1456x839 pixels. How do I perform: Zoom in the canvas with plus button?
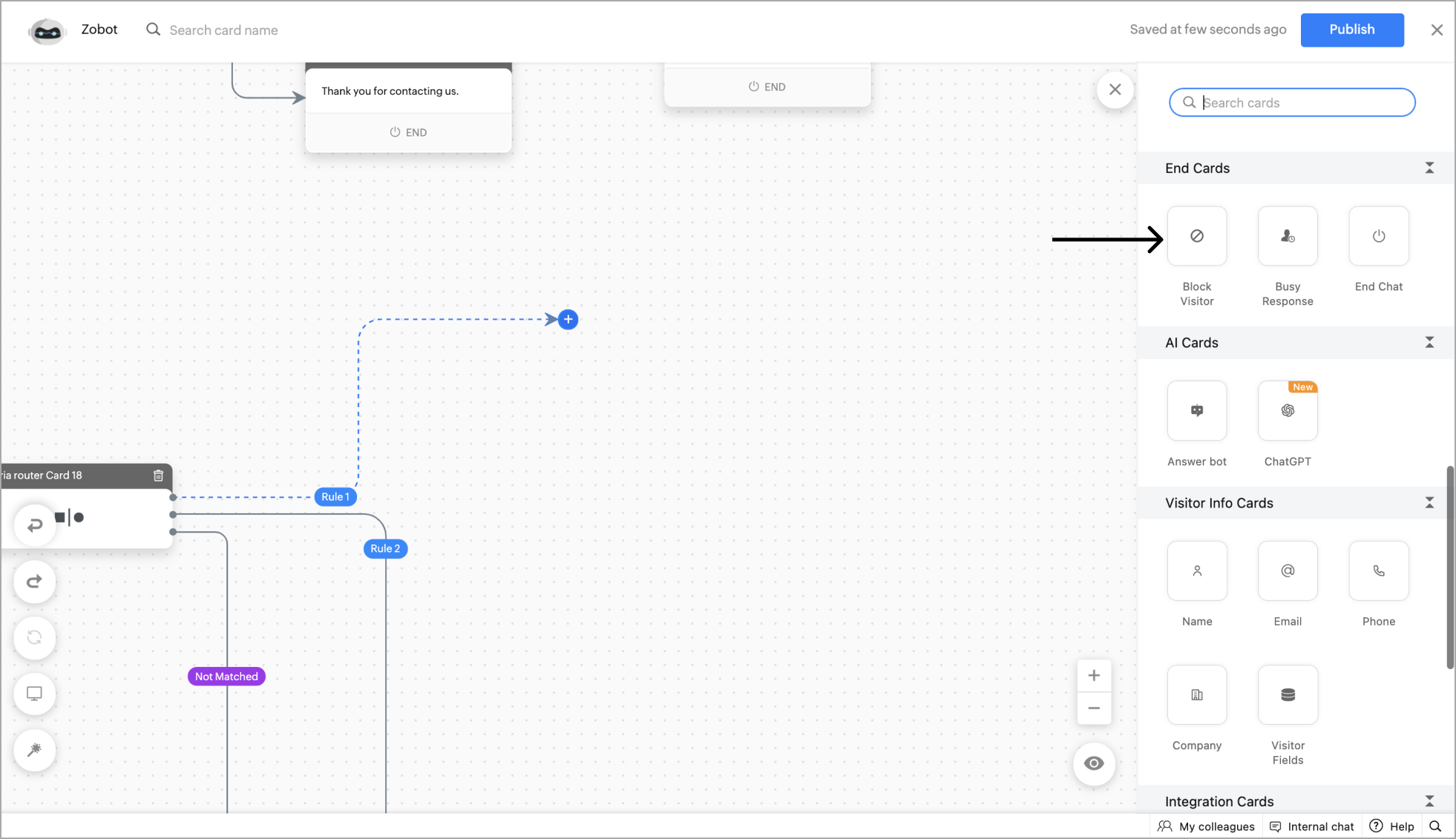point(1093,676)
